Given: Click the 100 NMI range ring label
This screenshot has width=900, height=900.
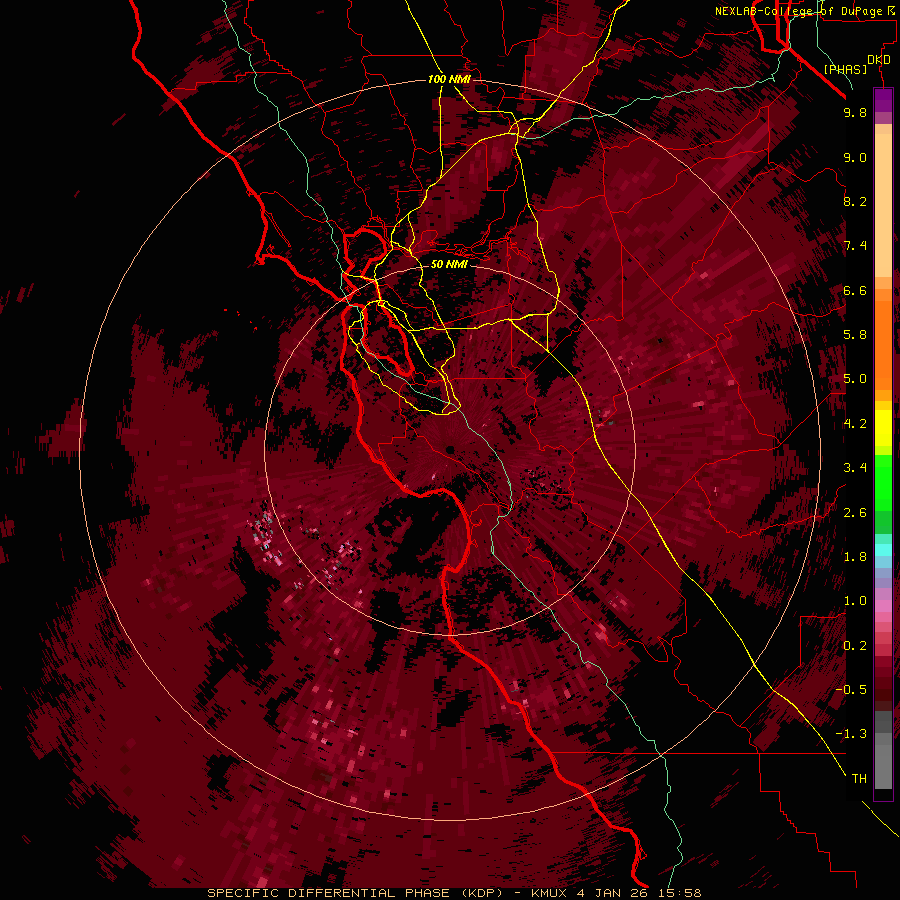Looking at the screenshot, I should 449,79.
